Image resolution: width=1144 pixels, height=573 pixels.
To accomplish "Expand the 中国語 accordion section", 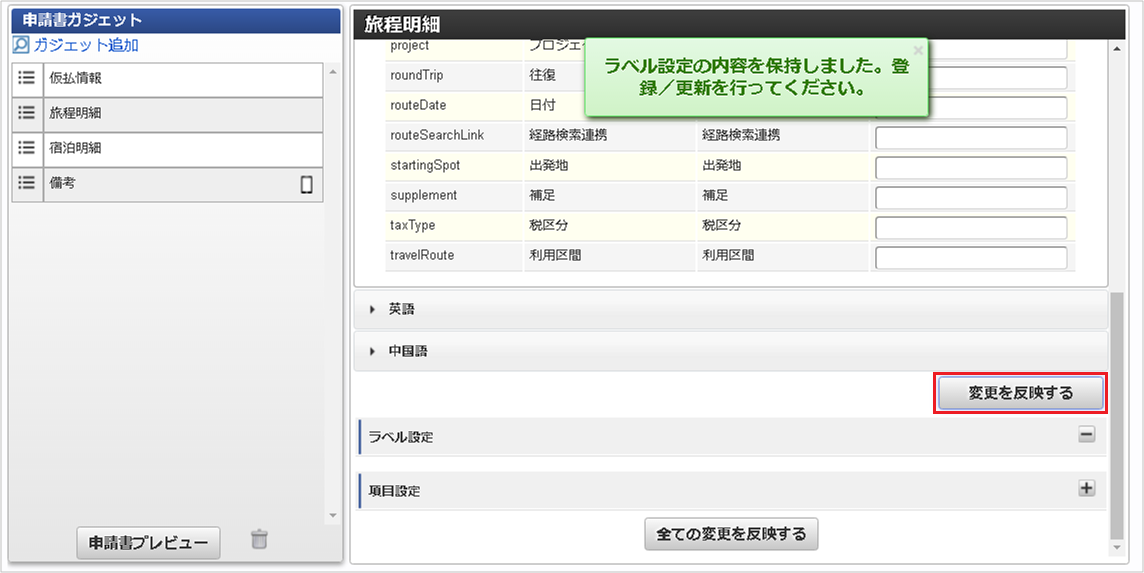I will [x=408, y=352].
